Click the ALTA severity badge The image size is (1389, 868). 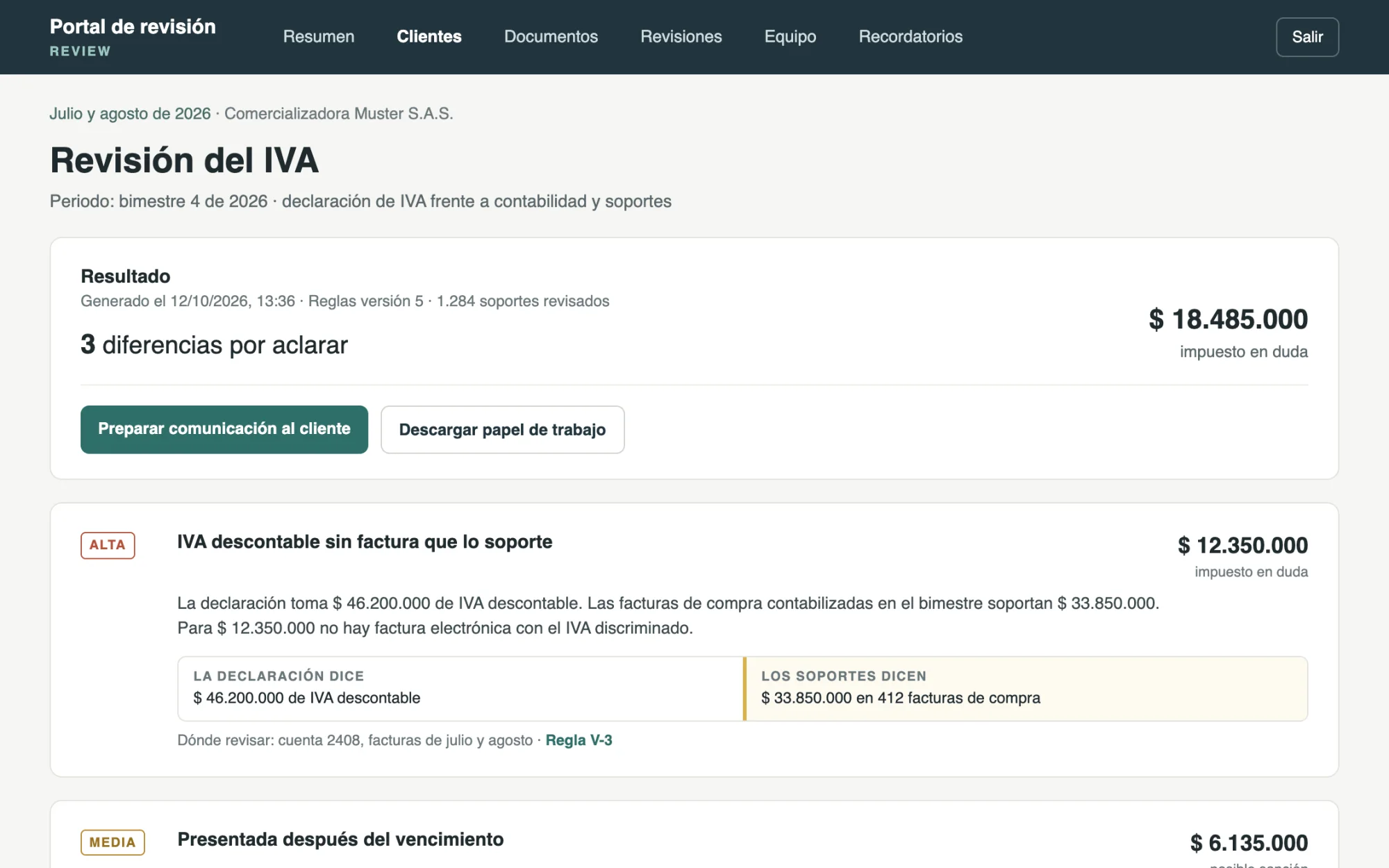(x=108, y=545)
